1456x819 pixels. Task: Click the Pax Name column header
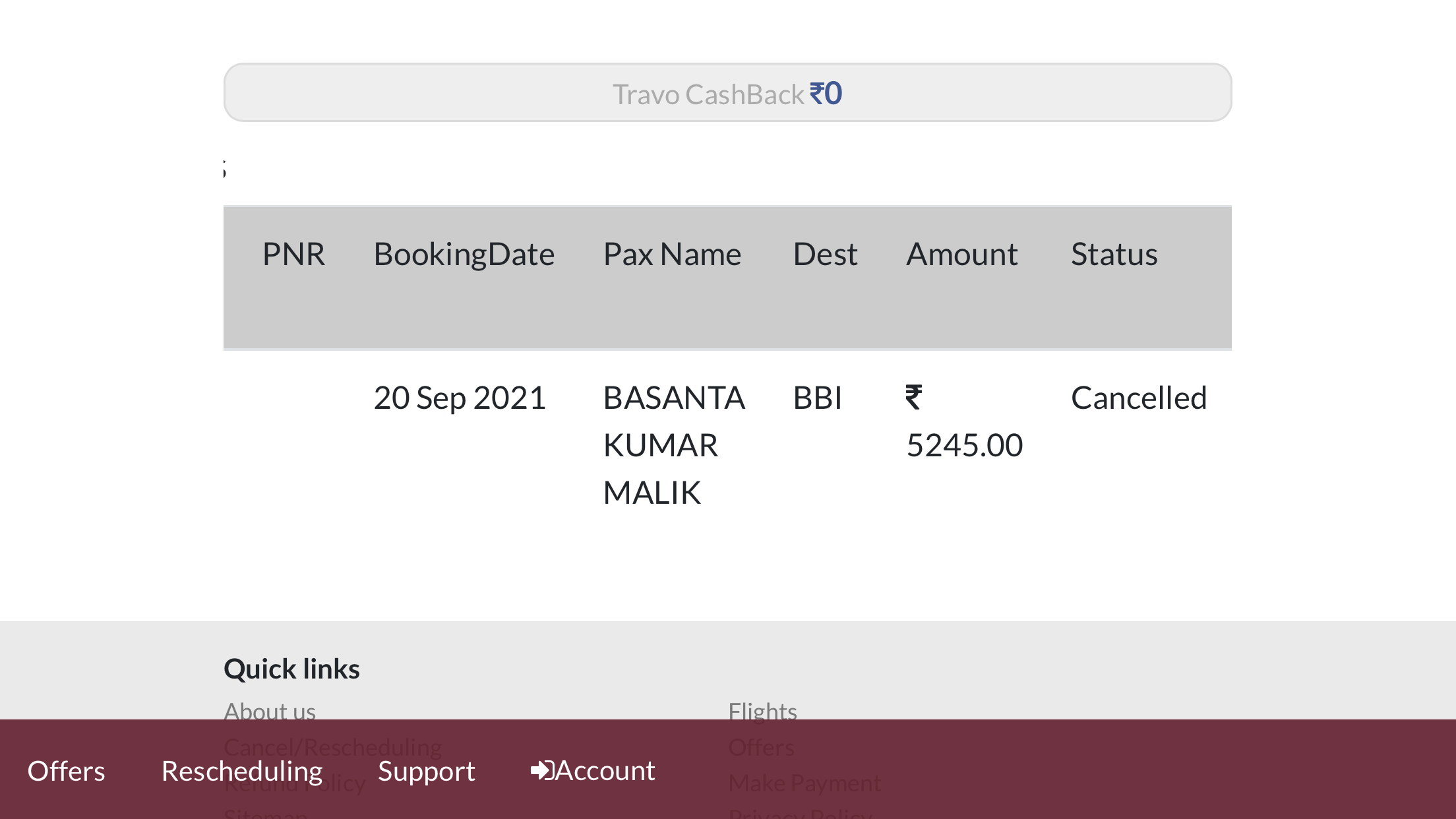(x=672, y=255)
